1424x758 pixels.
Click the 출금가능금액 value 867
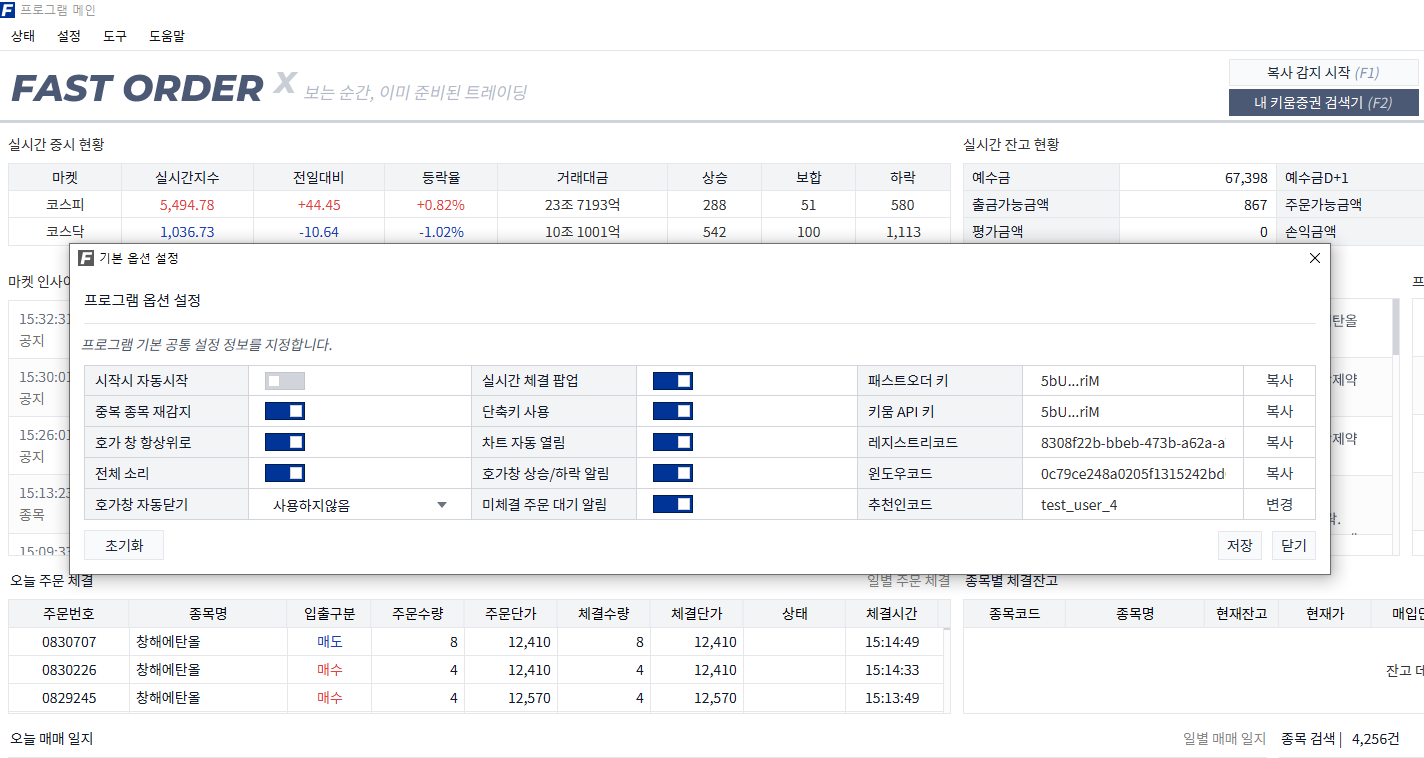[x=1256, y=205]
